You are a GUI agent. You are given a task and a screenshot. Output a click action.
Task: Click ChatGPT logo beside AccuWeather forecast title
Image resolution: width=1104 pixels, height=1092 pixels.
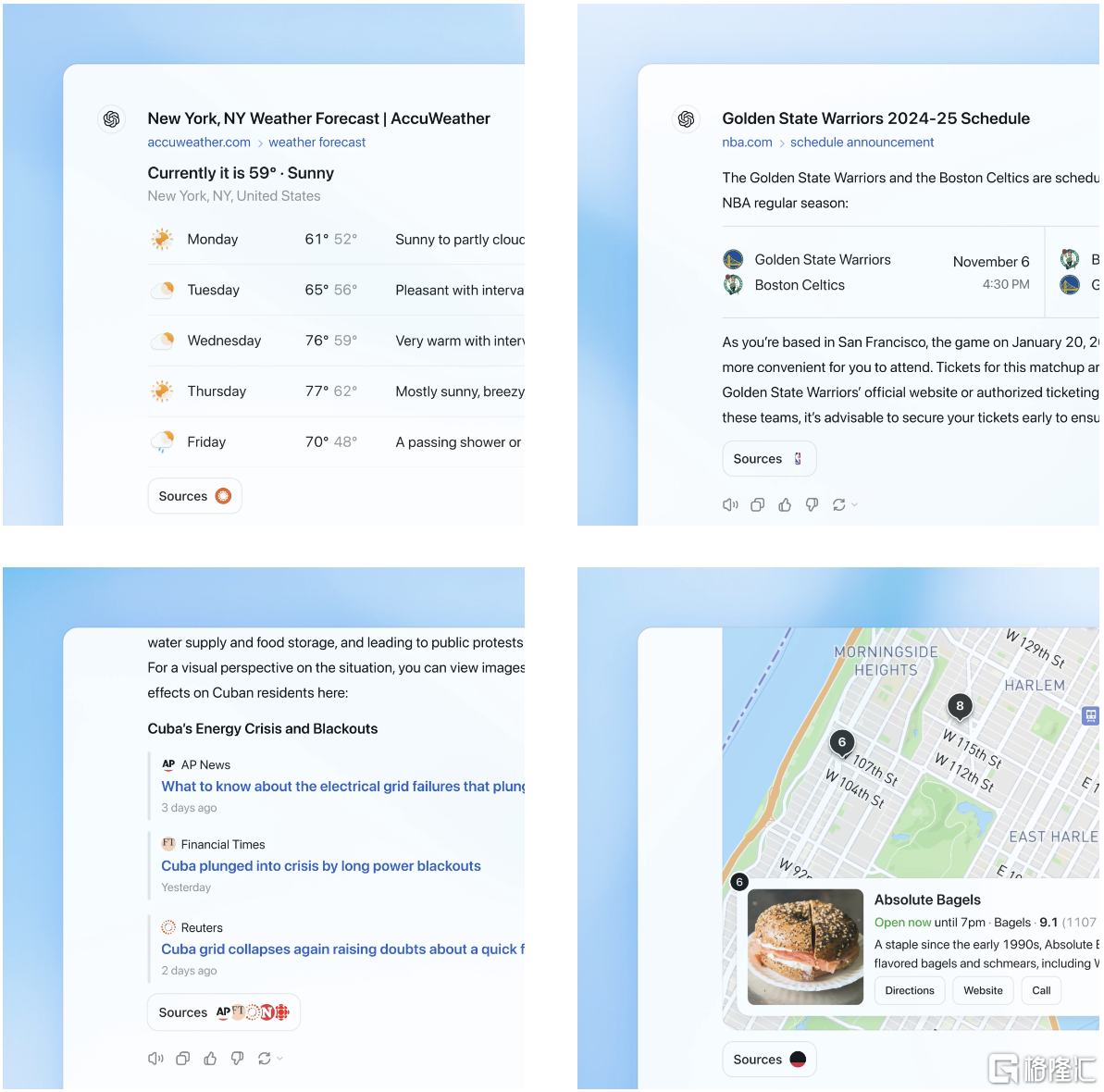[111, 119]
